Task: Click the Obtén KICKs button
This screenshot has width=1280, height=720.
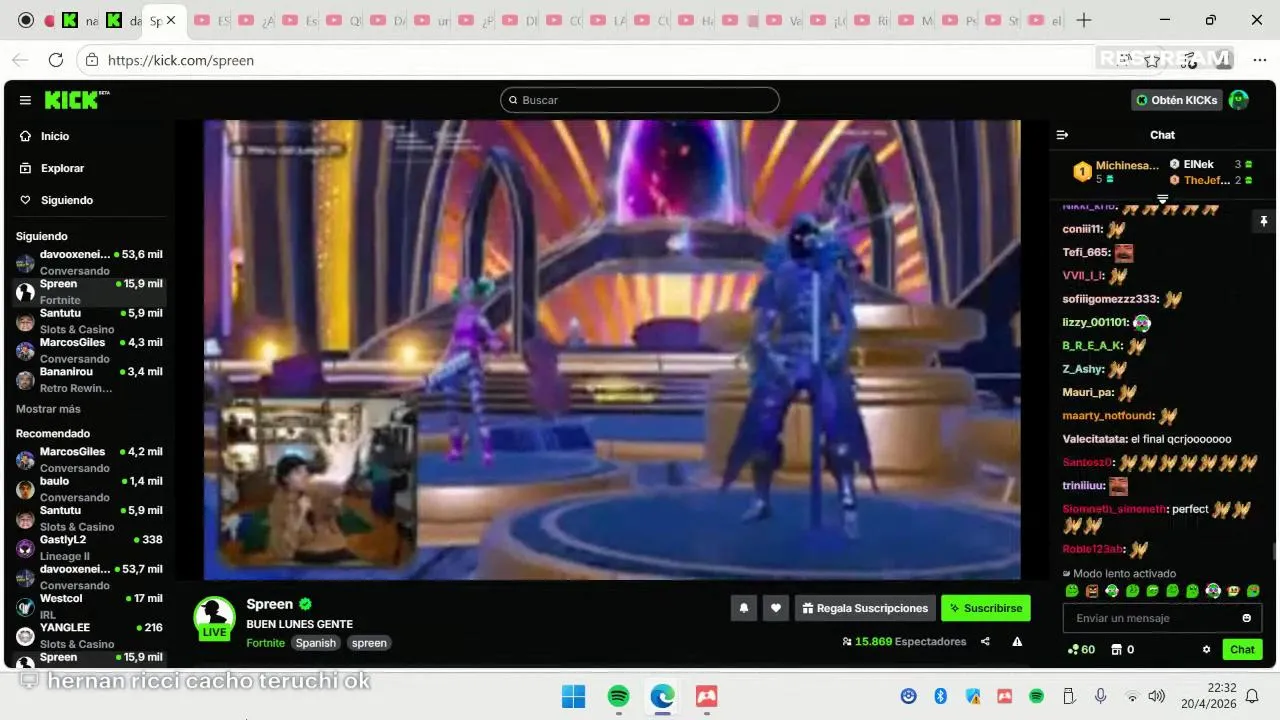Action: pyautogui.click(x=1177, y=100)
